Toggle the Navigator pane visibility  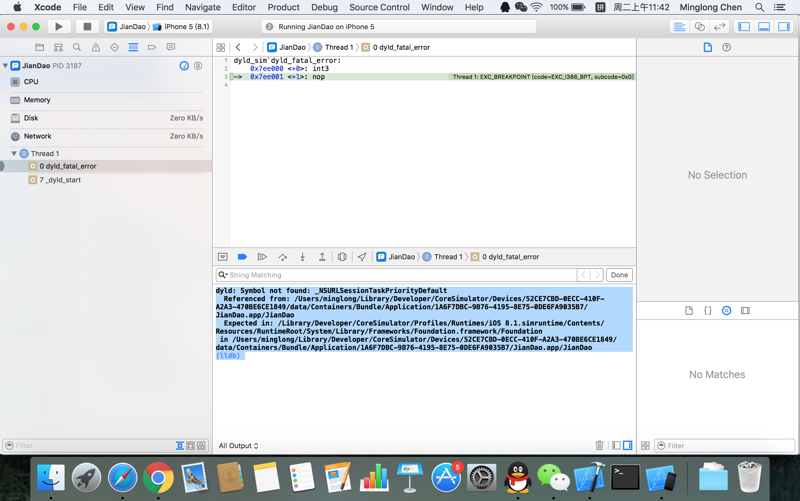[x=744, y=27]
